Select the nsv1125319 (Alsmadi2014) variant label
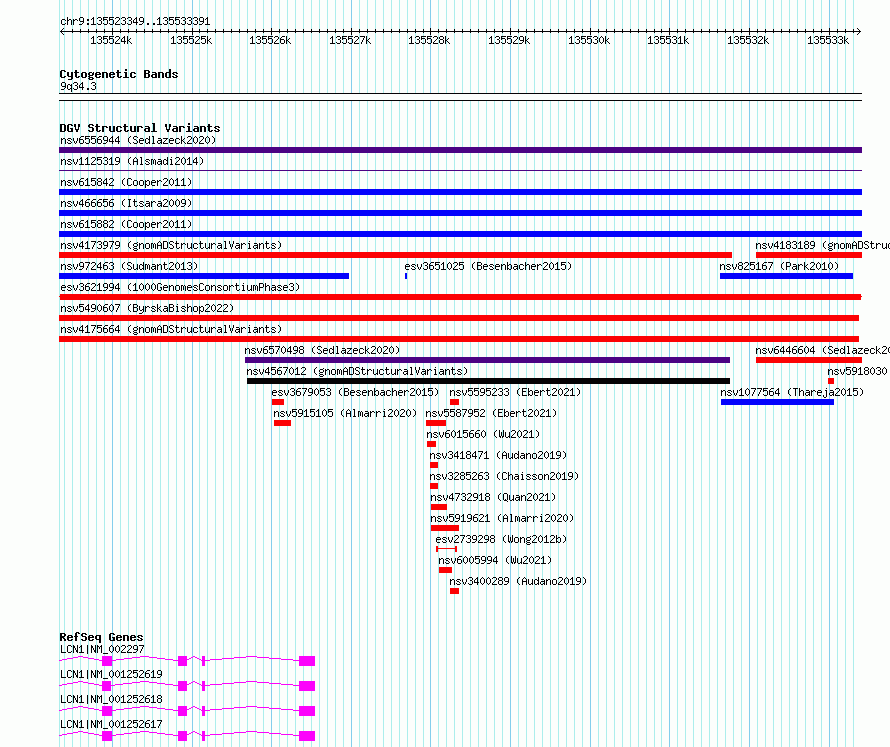Image resolution: width=890 pixels, height=747 pixels. pyautogui.click(x=132, y=161)
